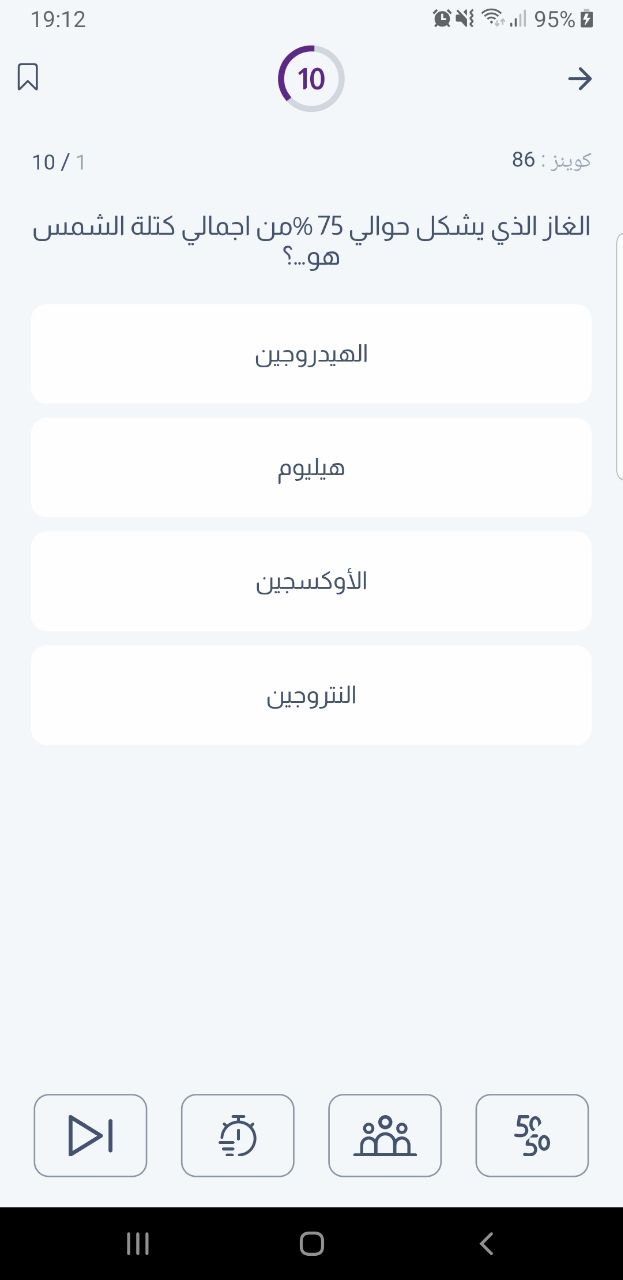
Task: Go to the Android home screen
Action: click(311, 1243)
